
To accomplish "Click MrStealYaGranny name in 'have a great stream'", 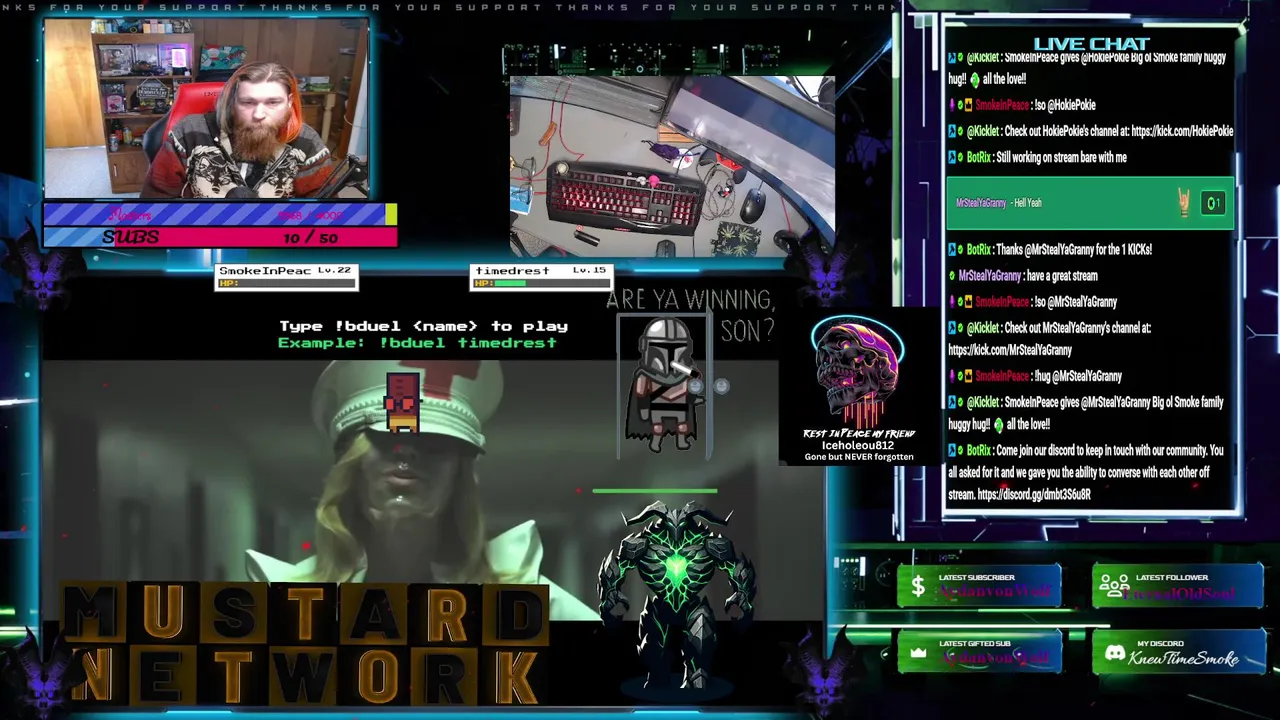I will 989,276.
